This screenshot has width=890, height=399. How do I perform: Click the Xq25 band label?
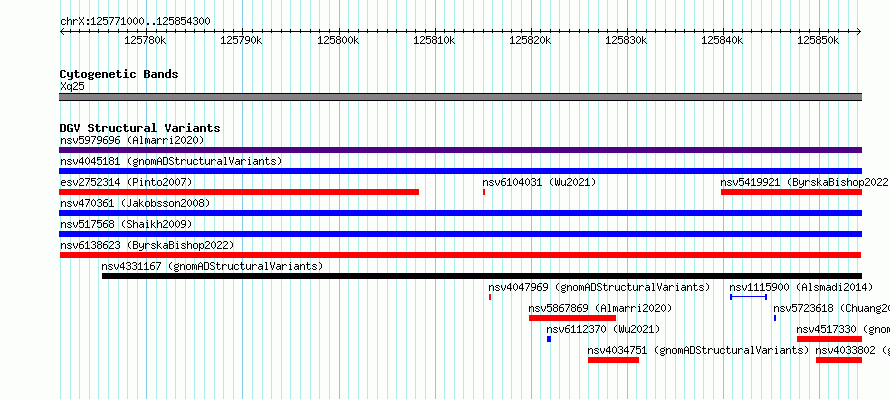point(72,86)
